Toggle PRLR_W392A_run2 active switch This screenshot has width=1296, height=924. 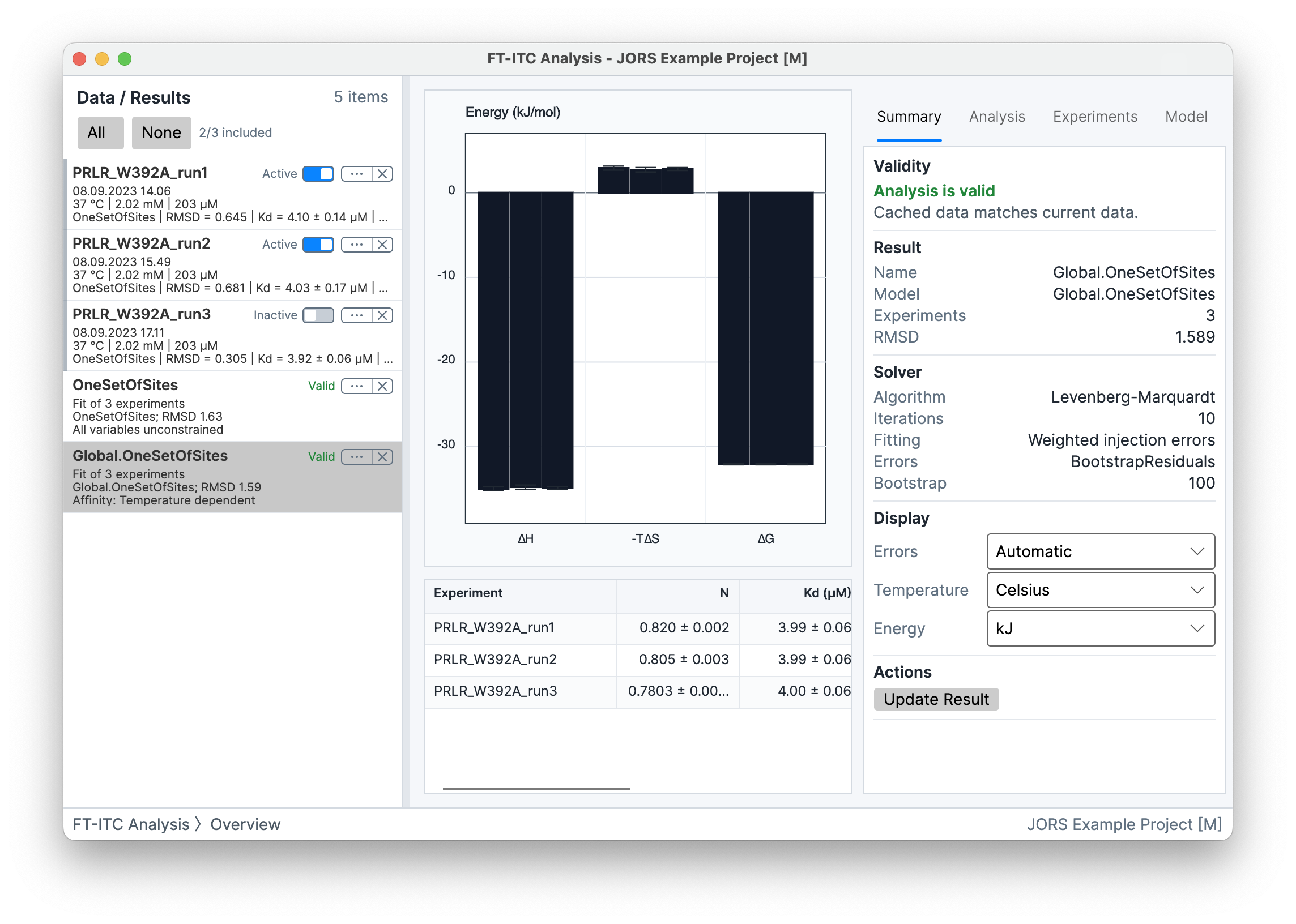click(318, 245)
